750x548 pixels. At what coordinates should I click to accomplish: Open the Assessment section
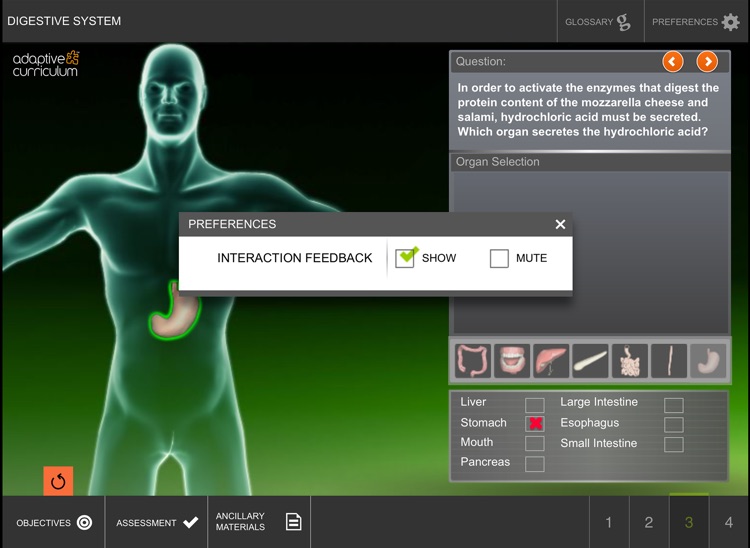tap(156, 522)
